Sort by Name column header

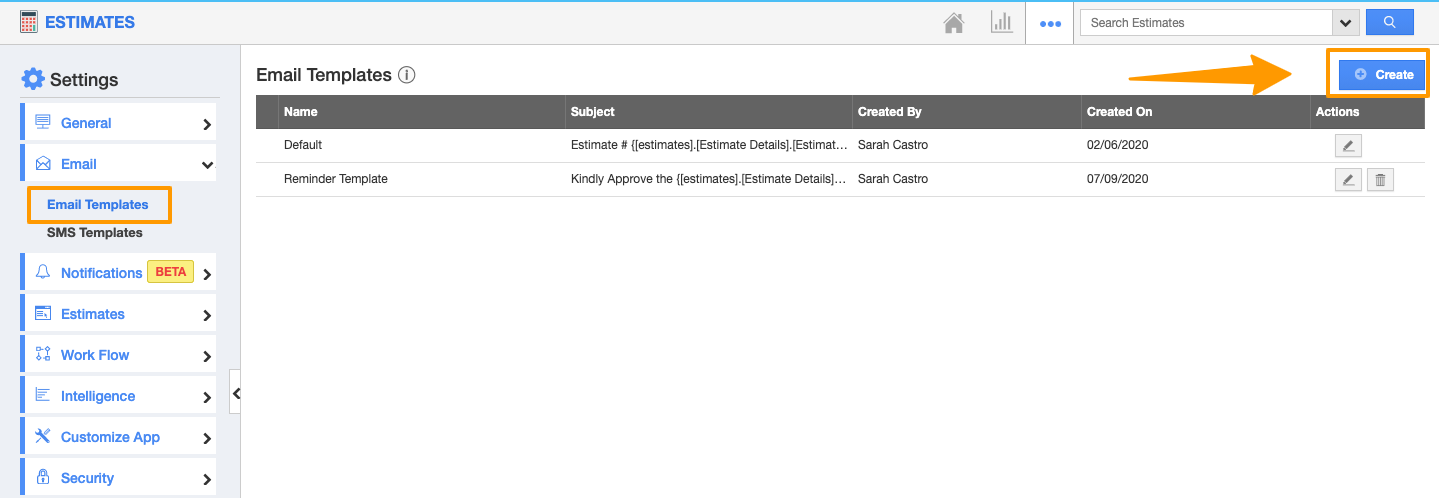pyautogui.click(x=301, y=112)
